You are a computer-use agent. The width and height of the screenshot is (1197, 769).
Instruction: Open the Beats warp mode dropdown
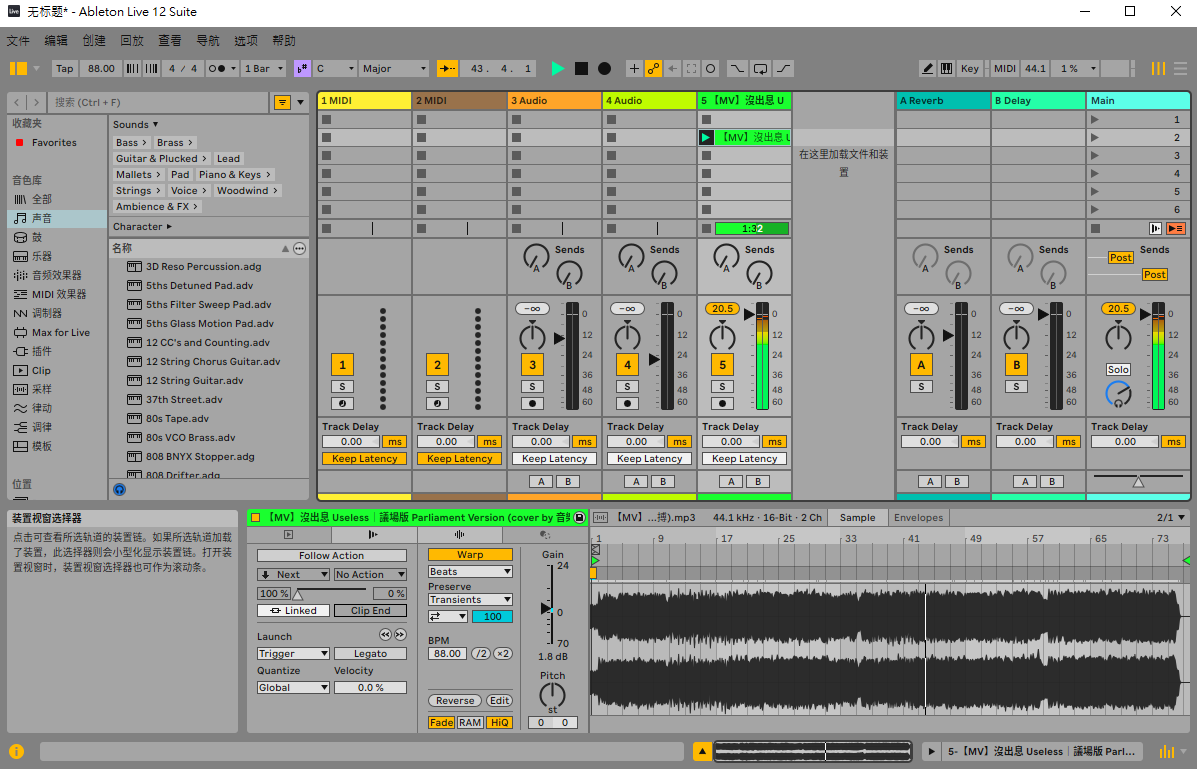[x=470, y=572]
